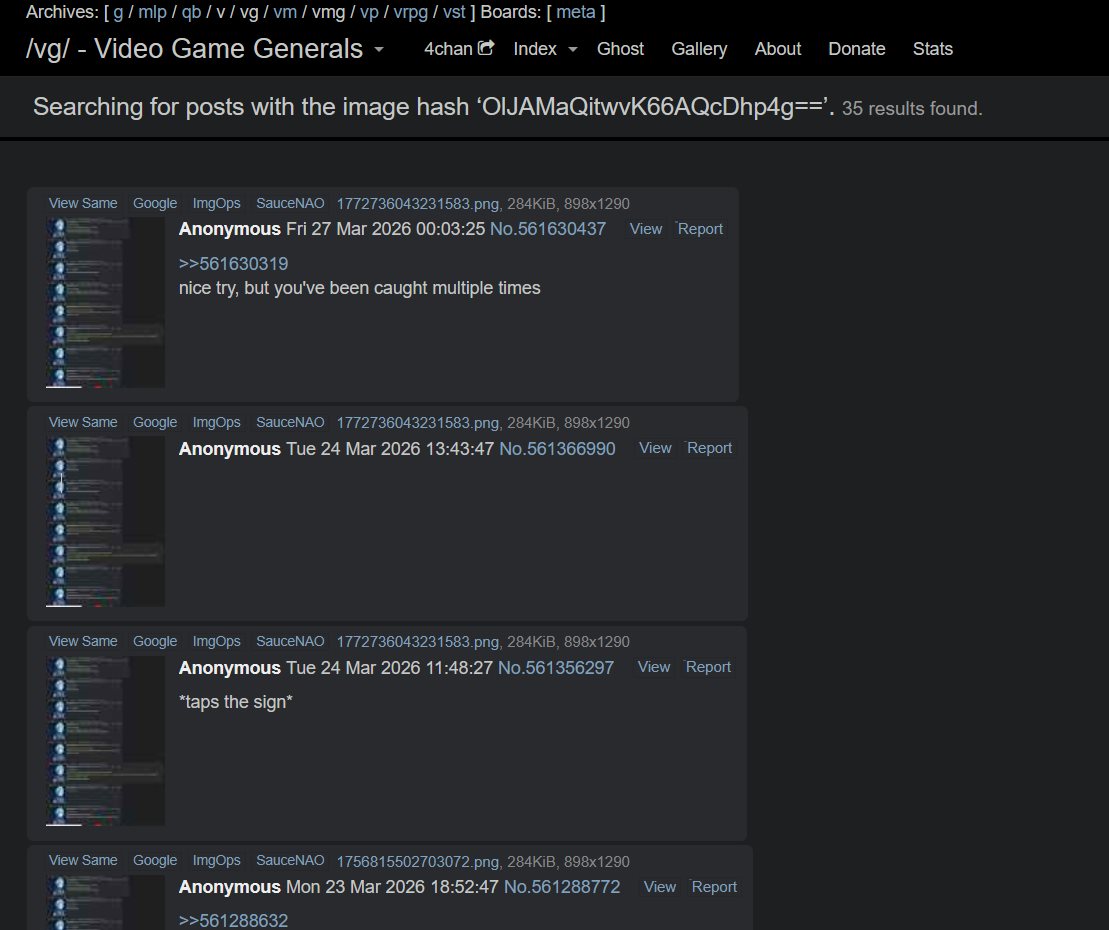Open the Donate page

point(857,49)
